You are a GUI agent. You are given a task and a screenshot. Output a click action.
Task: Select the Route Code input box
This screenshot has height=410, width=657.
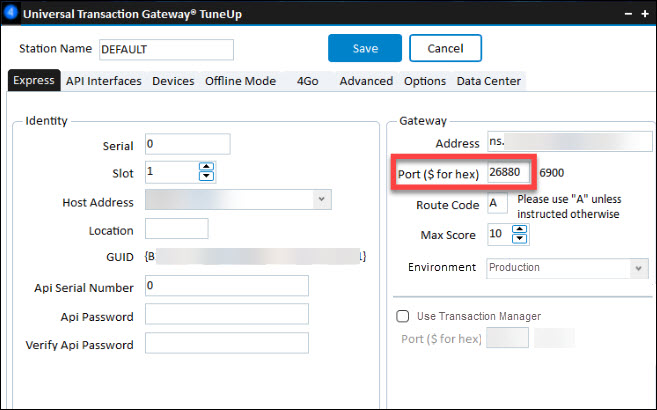pyautogui.click(x=497, y=204)
